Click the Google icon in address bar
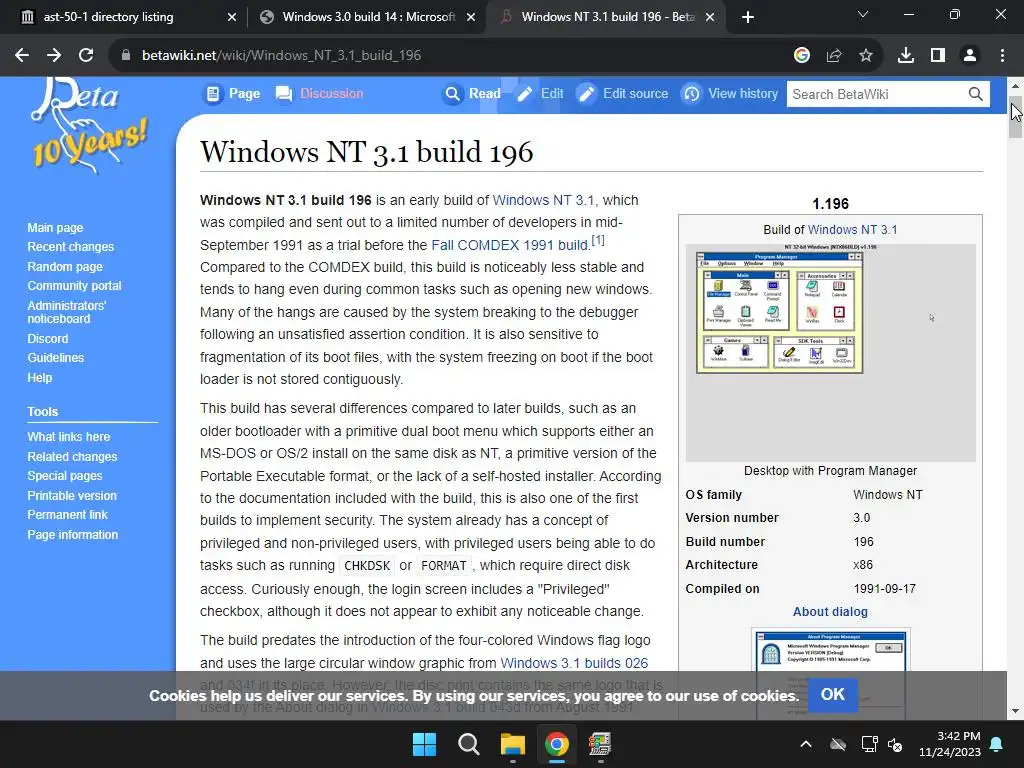The image size is (1024, 768). [802, 56]
